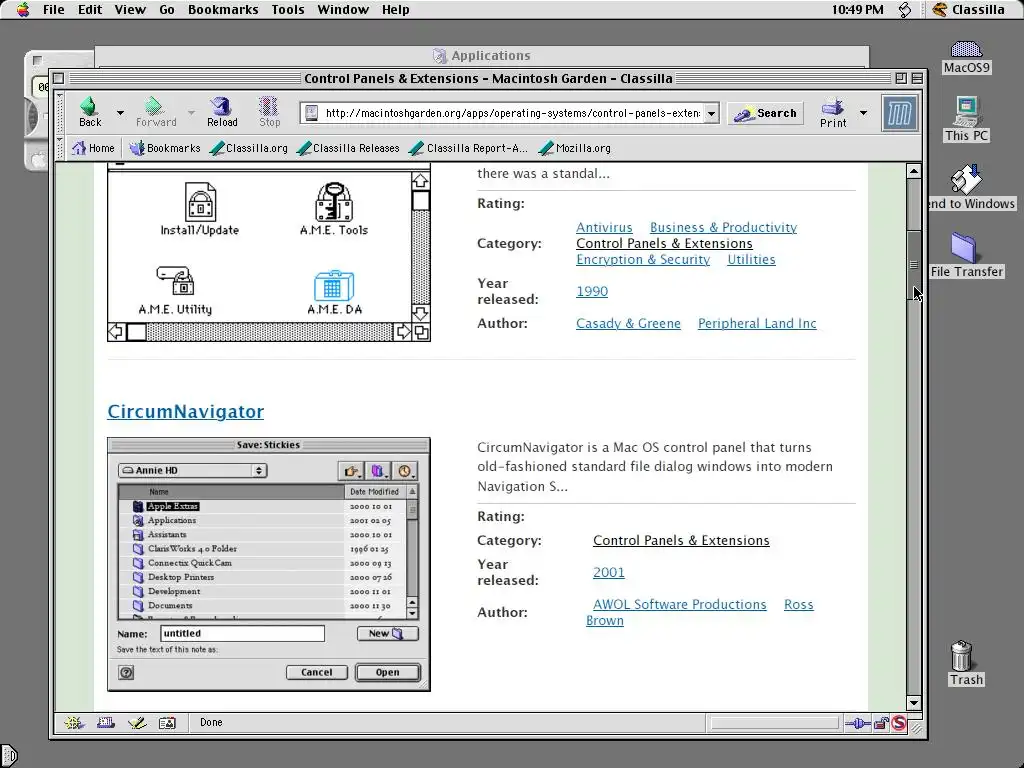Open the Utilities category link

click(751, 259)
